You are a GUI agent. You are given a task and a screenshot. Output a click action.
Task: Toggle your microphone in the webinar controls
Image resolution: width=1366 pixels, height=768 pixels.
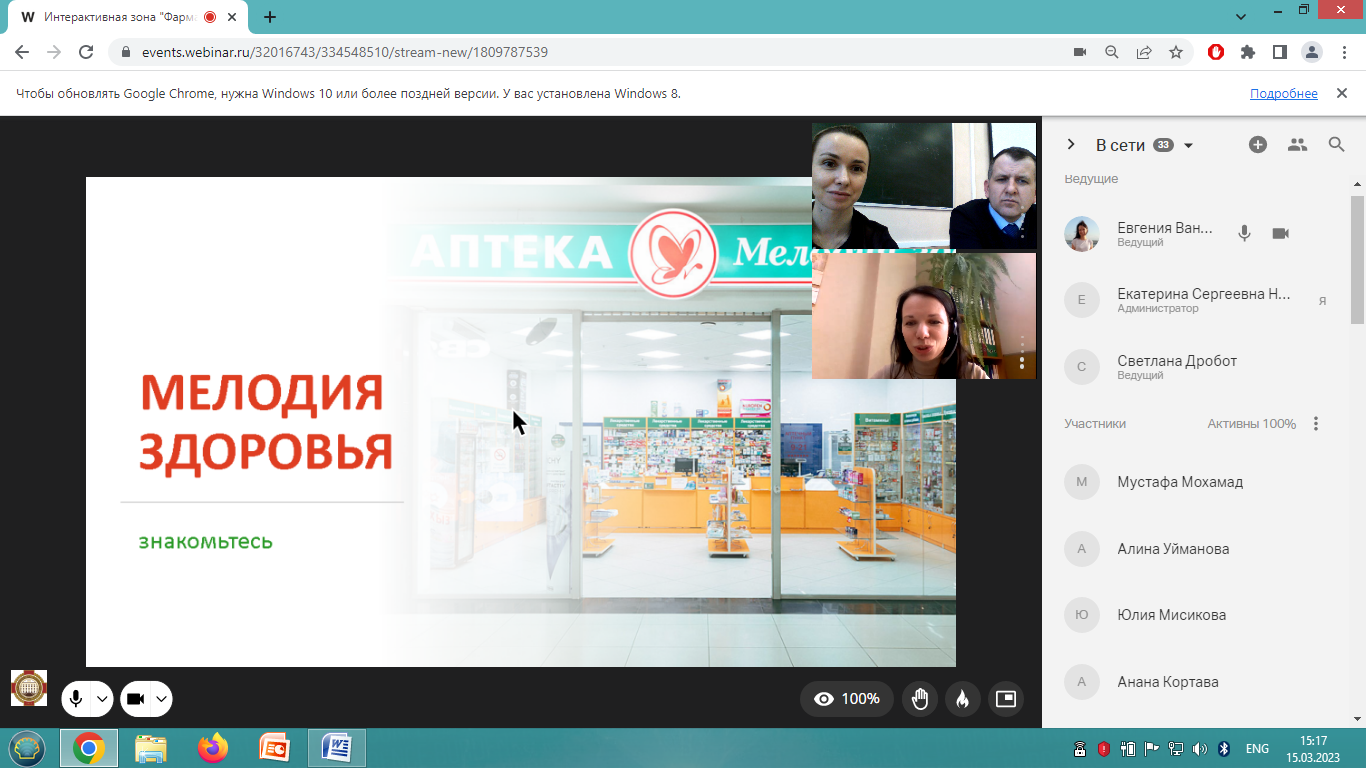76,699
